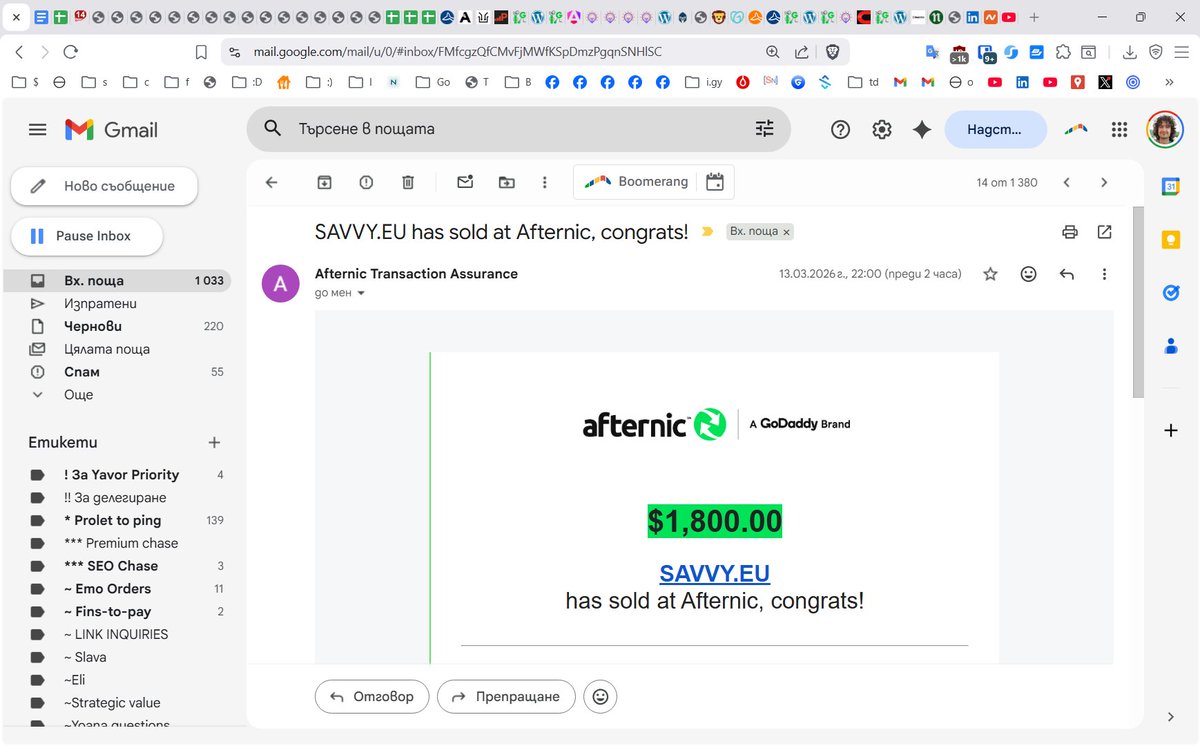Viewport: 1200px width, 746px height.
Task: Go to older email with right chevron
Action: coord(1104,182)
